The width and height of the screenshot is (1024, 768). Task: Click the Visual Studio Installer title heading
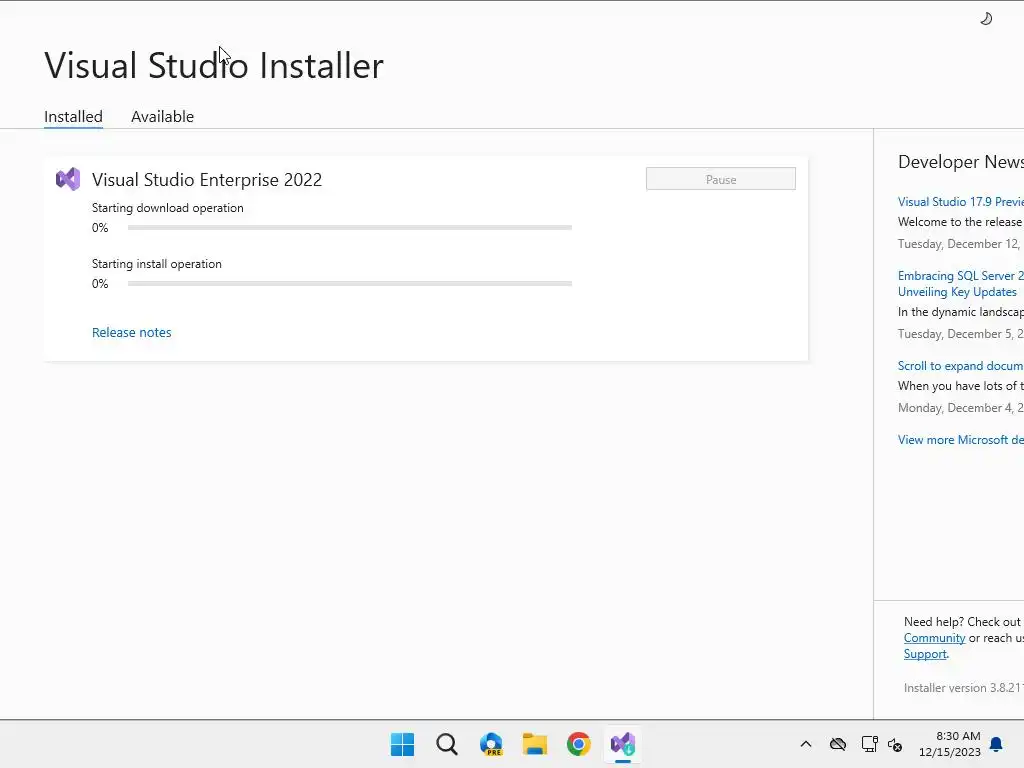(x=214, y=65)
